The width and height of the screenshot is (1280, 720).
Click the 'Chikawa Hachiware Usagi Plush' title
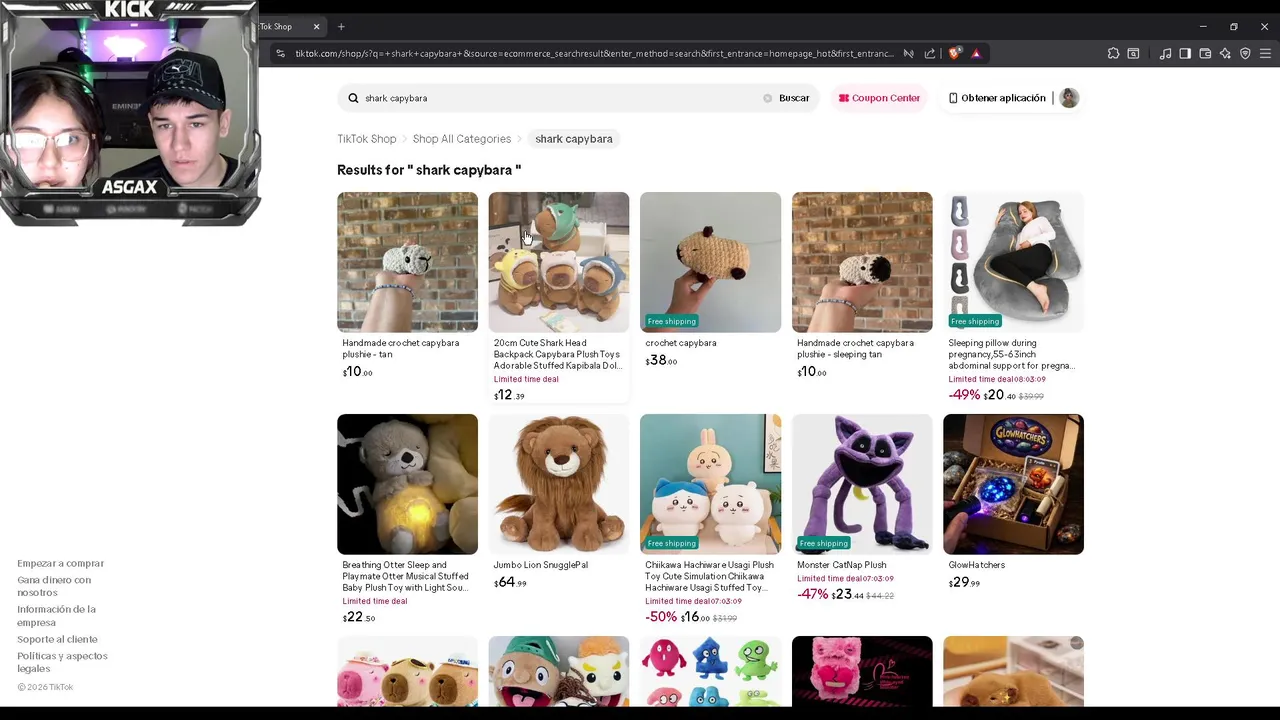click(709, 576)
